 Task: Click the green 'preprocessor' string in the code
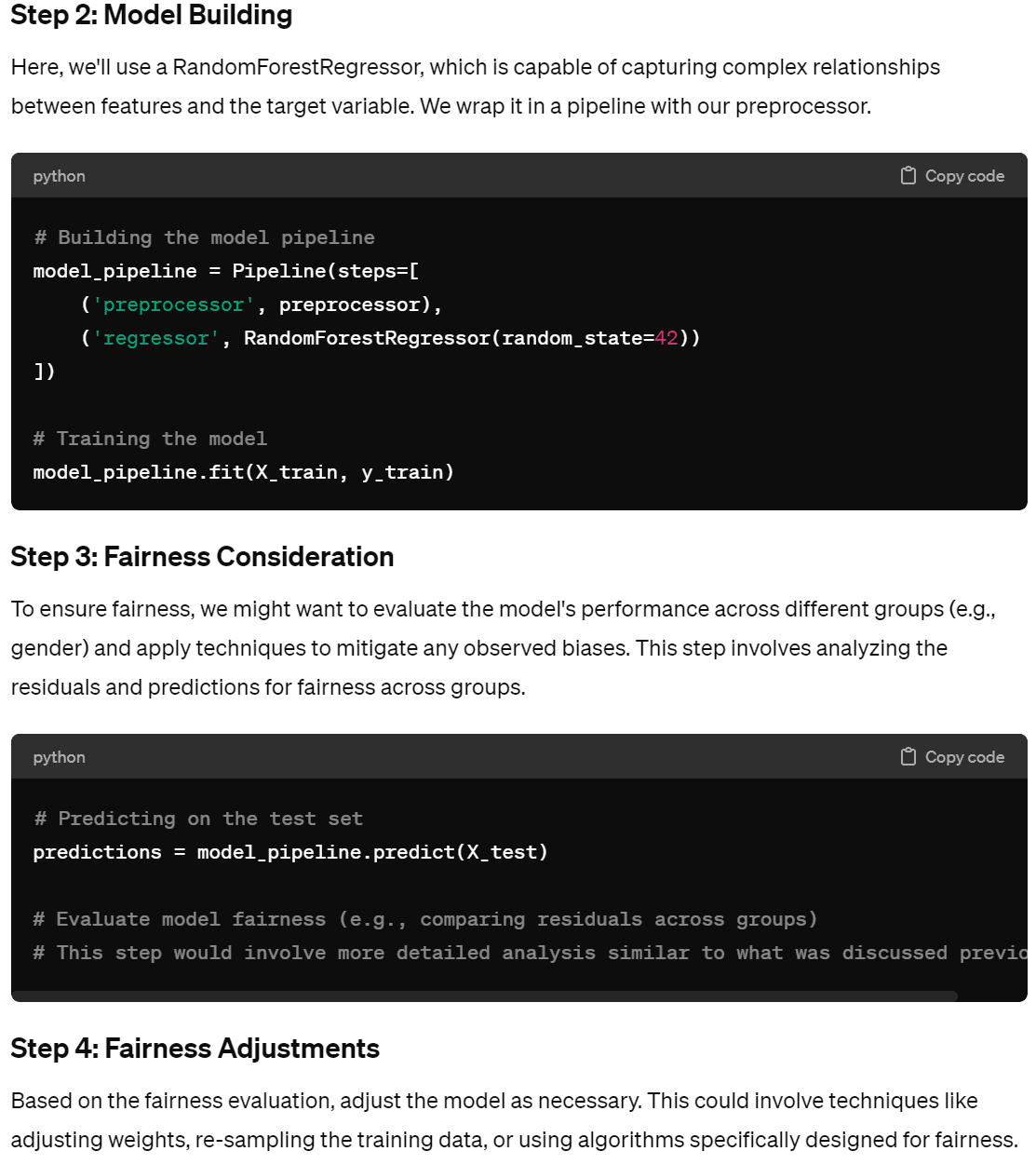point(173,305)
